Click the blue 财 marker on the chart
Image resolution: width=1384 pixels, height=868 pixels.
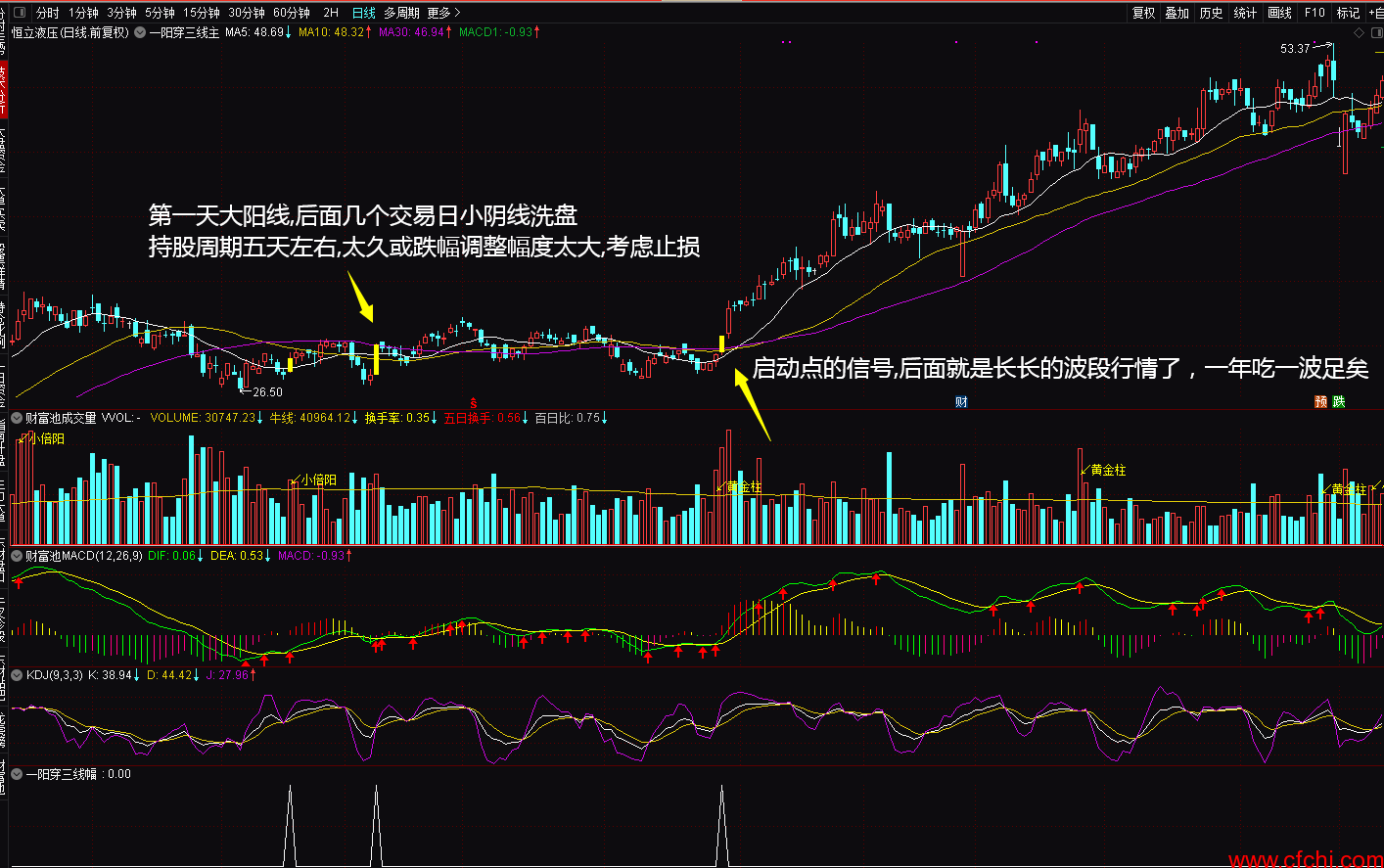[961, 402]
